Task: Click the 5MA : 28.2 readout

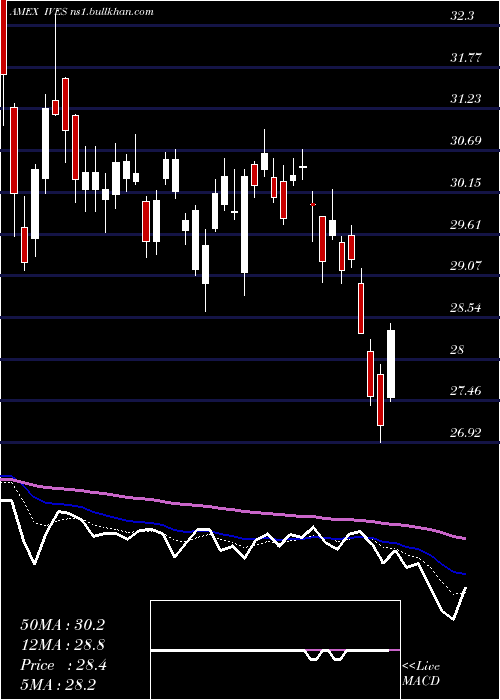Action: click(x=59, y=685)
